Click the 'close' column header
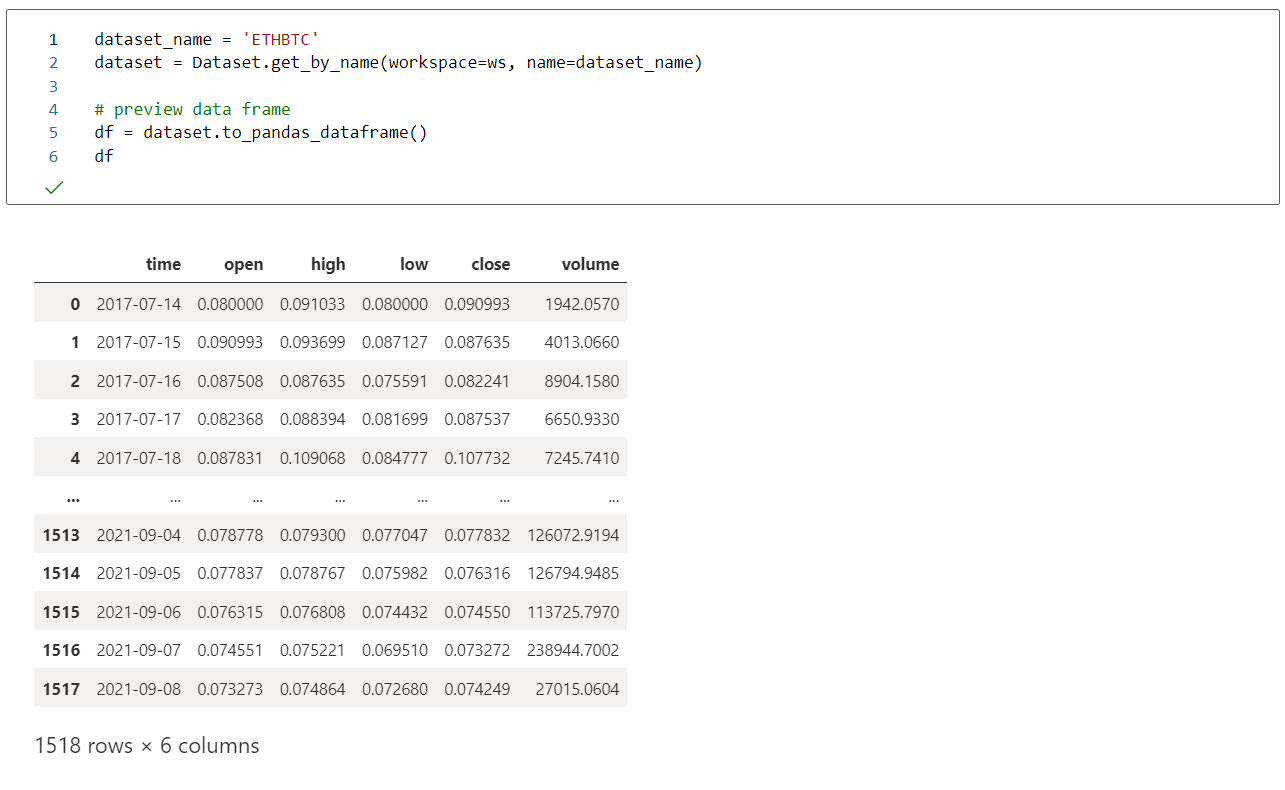This screenshot has height=790, width=1285. (491, 264)
